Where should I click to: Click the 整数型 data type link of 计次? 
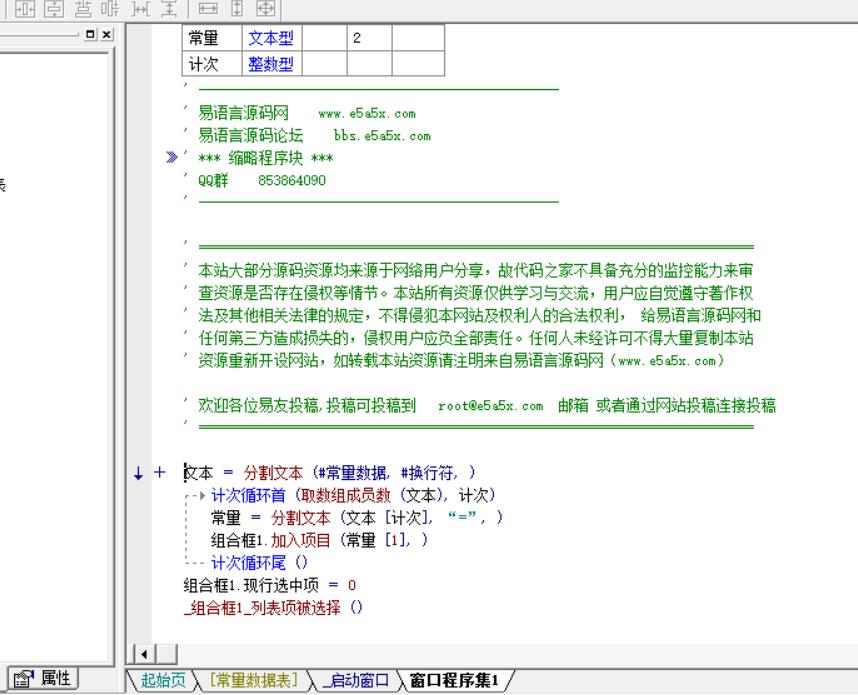(x=264, y=64)
